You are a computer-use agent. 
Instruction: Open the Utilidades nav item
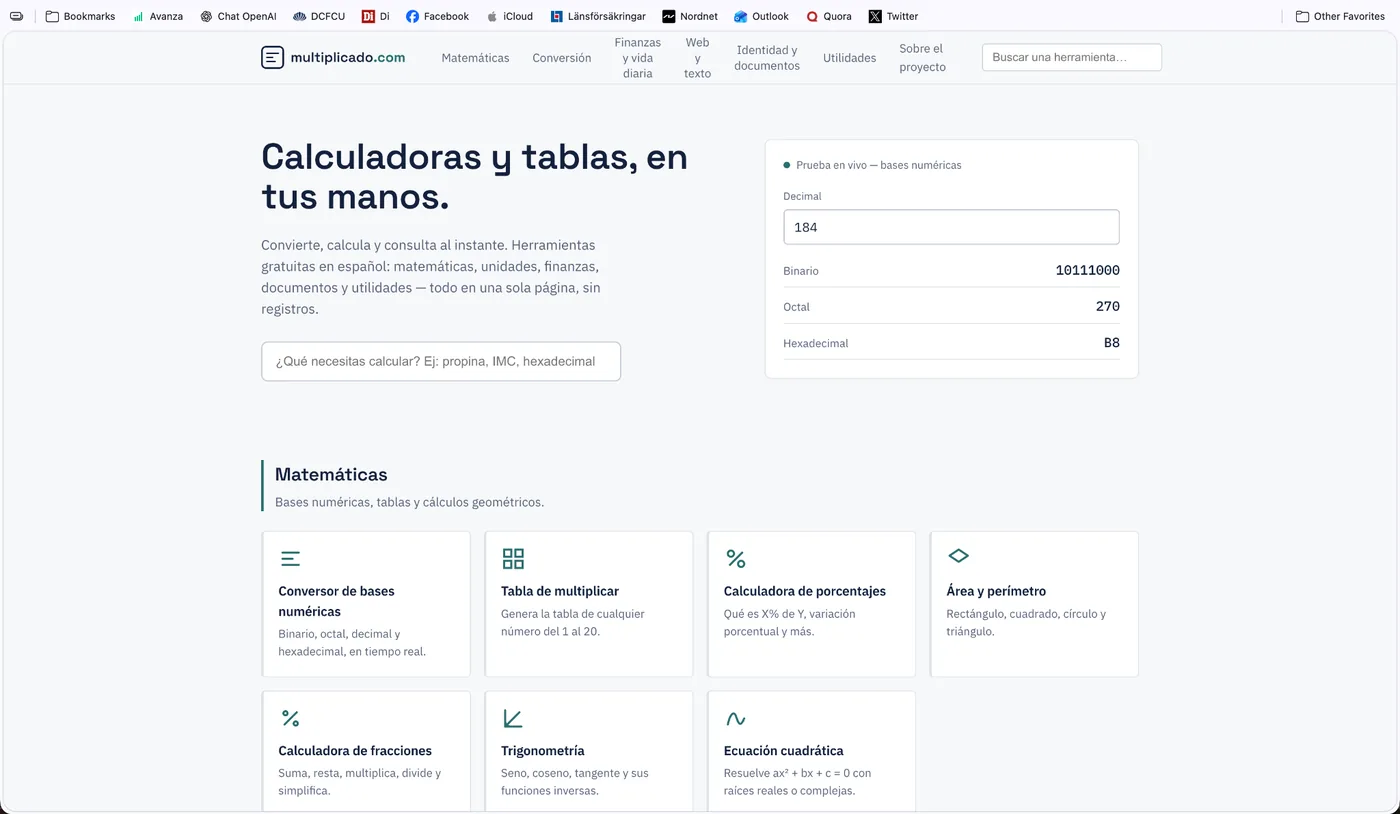[x=850, y=58]
